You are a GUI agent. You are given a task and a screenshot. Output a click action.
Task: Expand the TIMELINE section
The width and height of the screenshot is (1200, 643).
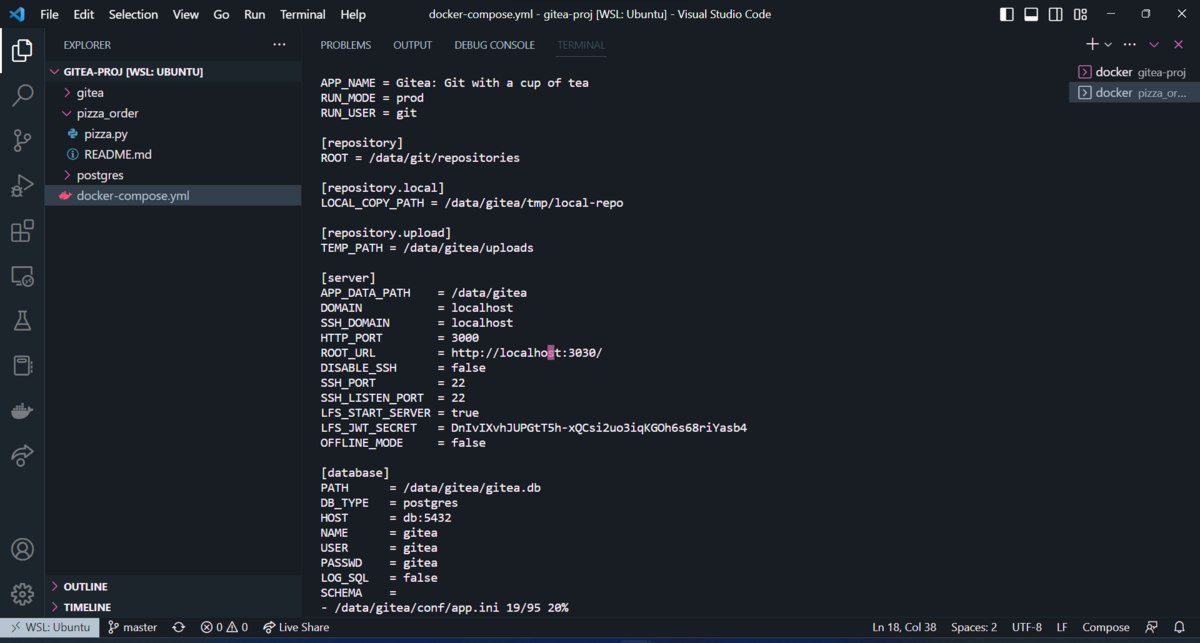(x=173, y=607)
